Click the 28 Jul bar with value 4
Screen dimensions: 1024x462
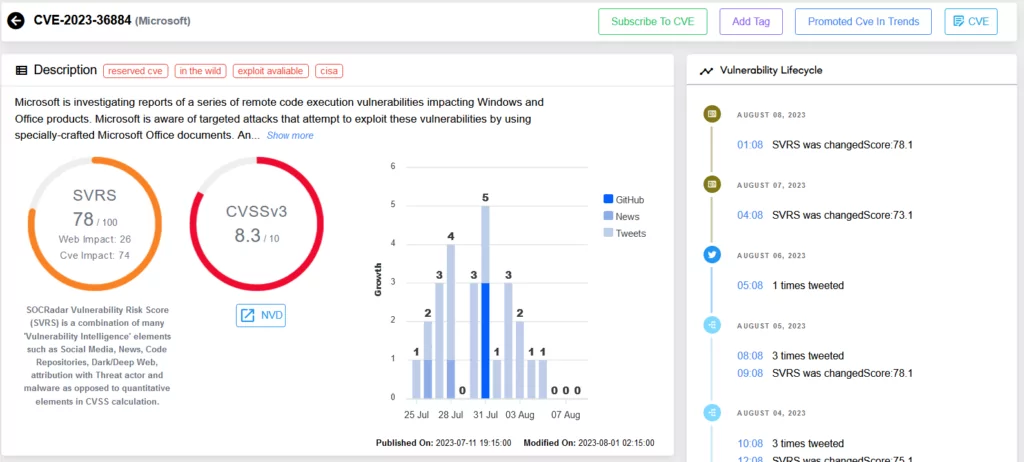[451, 321]
